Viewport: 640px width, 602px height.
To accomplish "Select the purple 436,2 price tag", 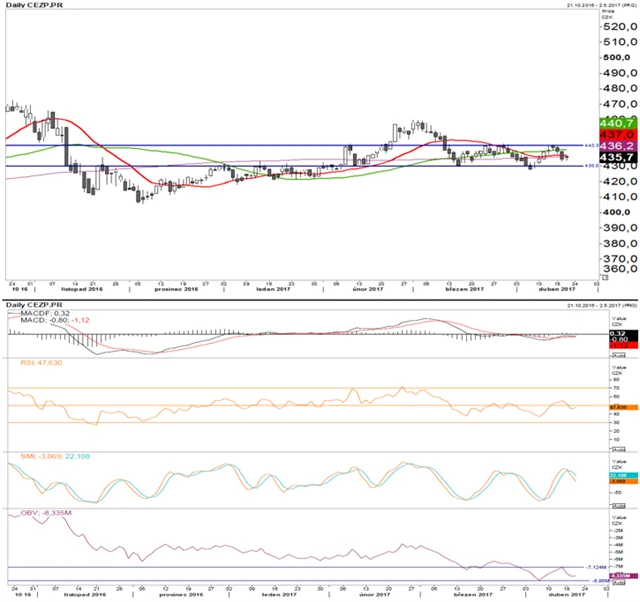I will [x=617, y=145].
